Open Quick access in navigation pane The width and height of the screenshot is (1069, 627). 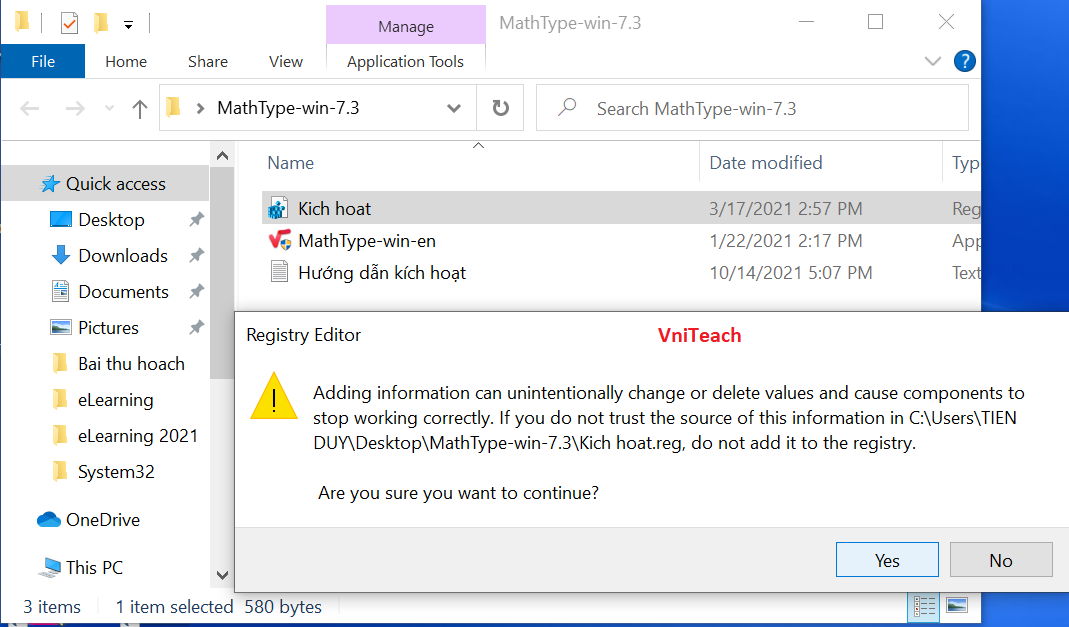click(105, 183)
